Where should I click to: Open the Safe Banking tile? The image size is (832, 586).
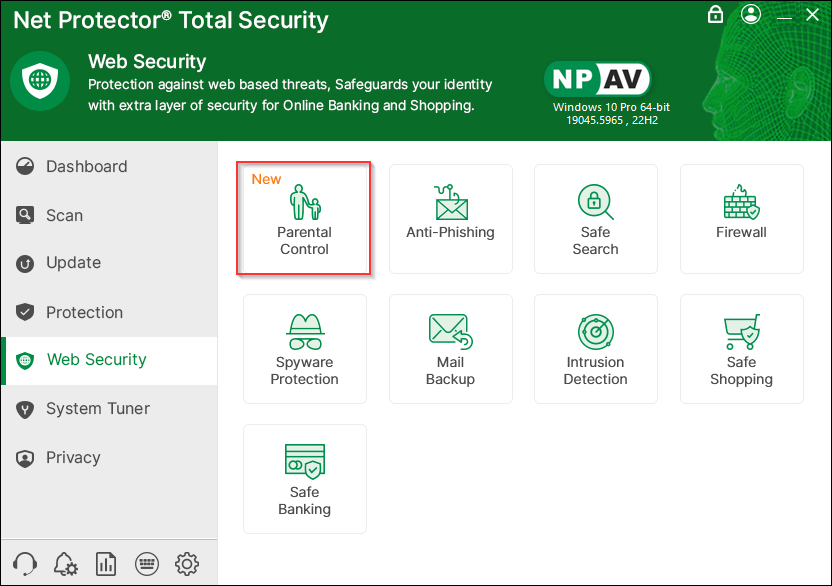tap(304, 479)
